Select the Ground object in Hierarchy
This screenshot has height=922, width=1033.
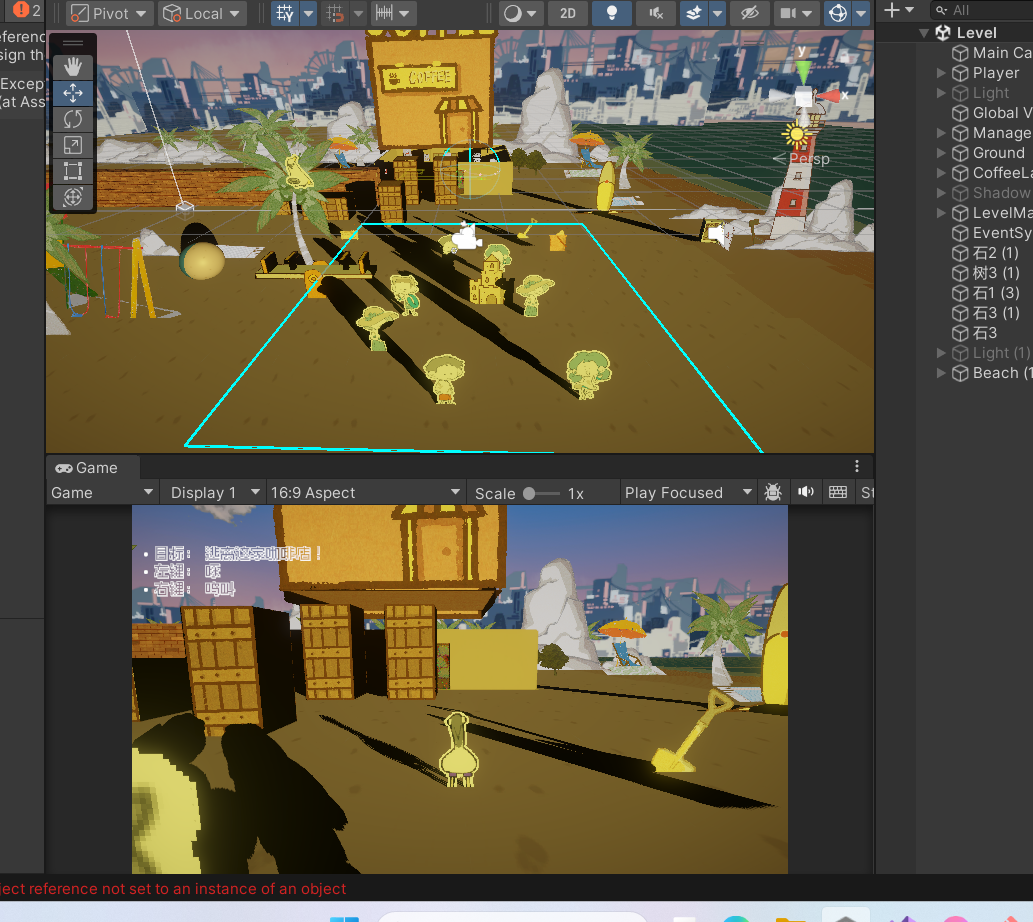pos(998,153)
